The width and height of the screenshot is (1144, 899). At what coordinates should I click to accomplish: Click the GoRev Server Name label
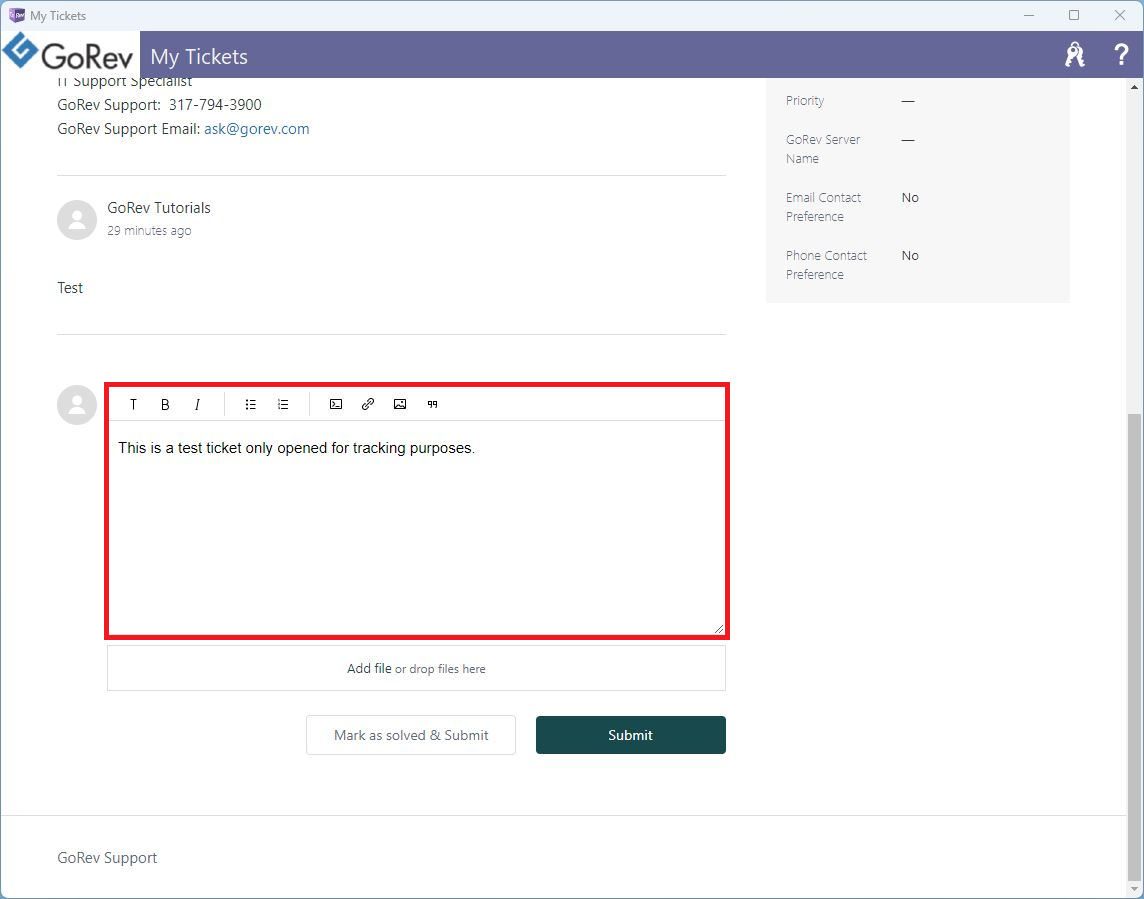[x=823, y=149]
